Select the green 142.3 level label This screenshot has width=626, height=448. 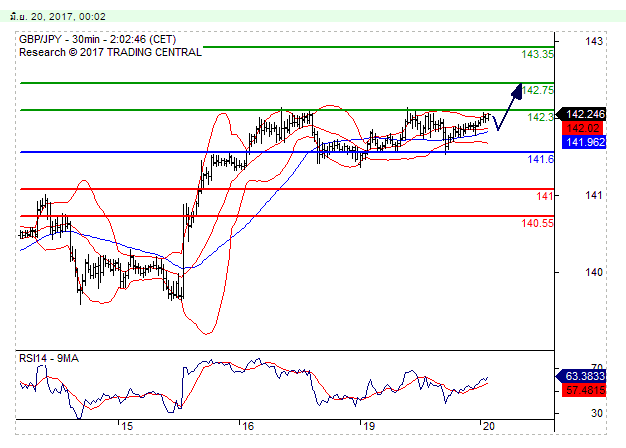(540, 117)
